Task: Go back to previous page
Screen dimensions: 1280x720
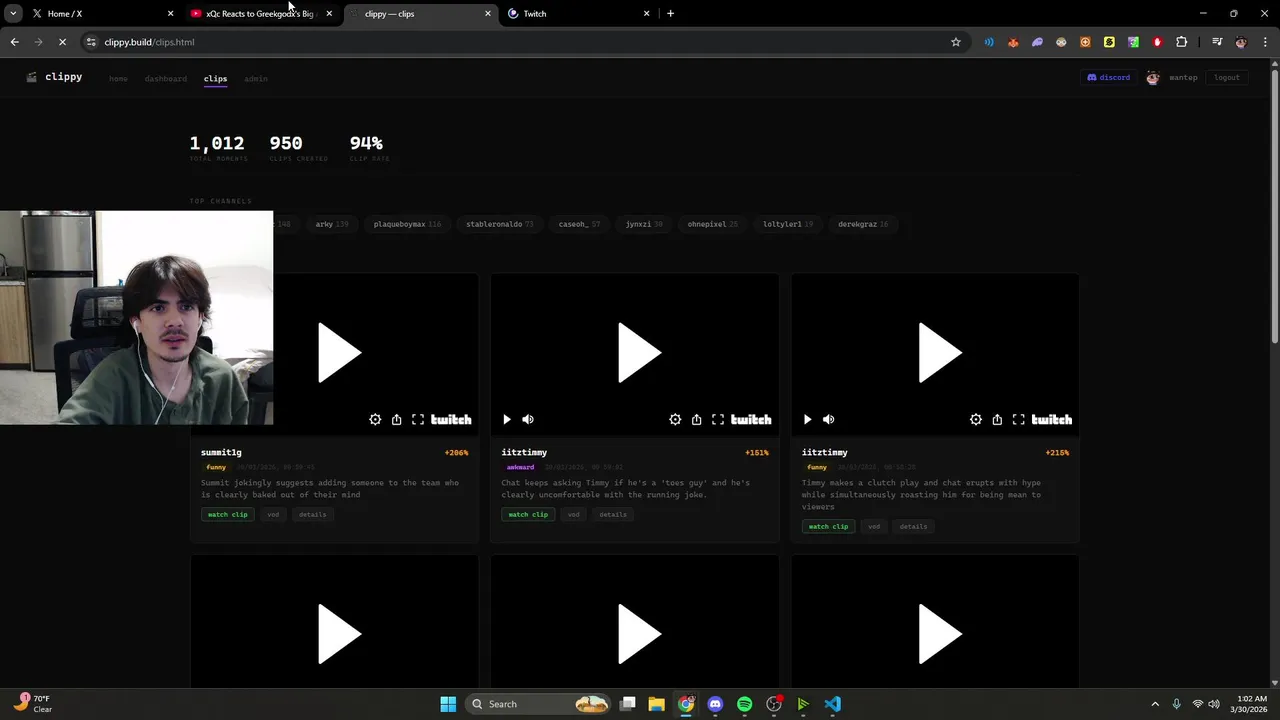Action: pyautogui.click(x=14, y=42)
